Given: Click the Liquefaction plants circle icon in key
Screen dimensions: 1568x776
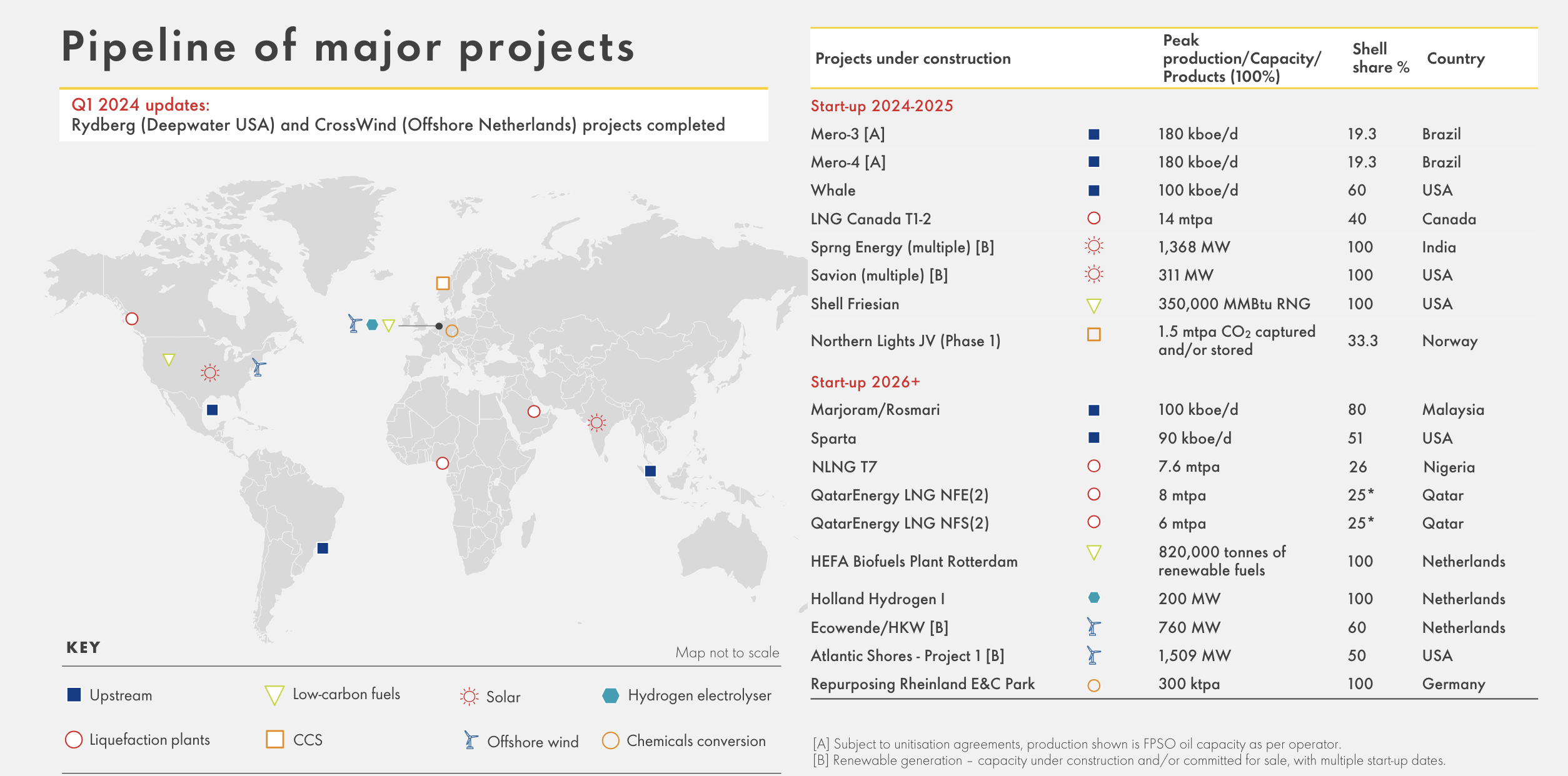Looking at the screenshot, I should click(74, 740).
